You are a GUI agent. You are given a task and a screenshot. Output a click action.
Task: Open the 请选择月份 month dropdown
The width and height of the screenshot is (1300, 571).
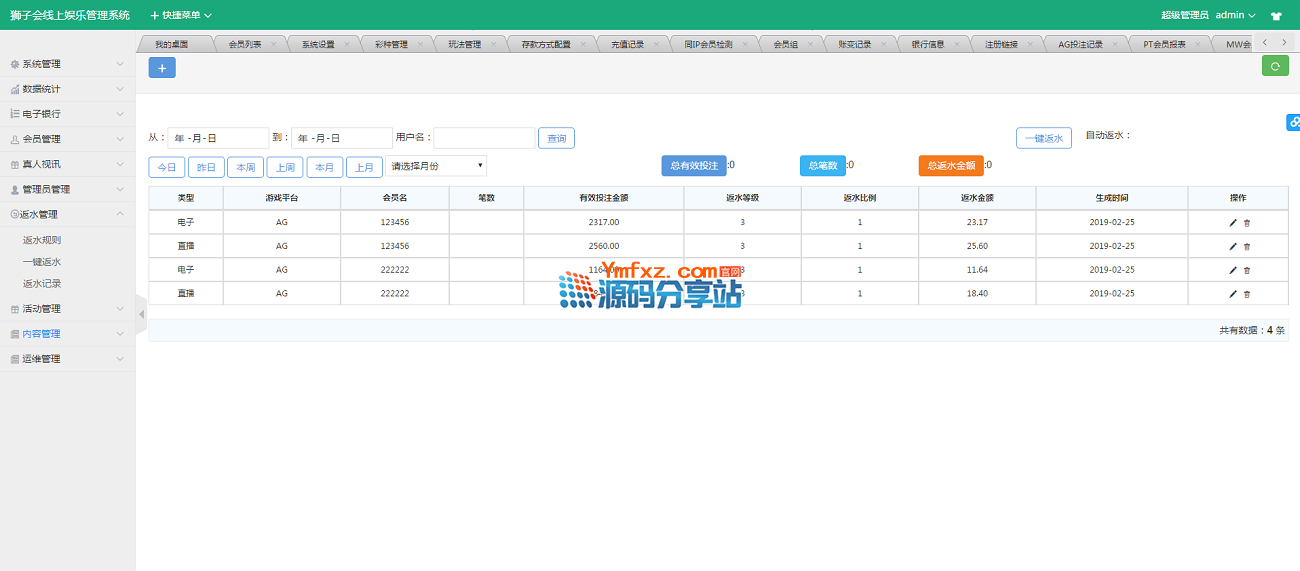[x=436, y=166]
